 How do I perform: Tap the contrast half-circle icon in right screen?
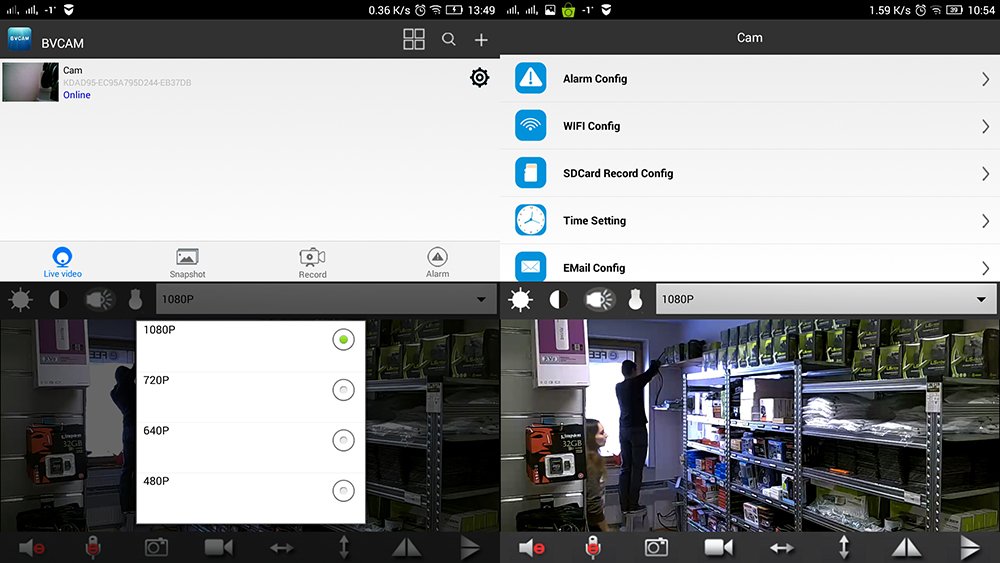559,299
